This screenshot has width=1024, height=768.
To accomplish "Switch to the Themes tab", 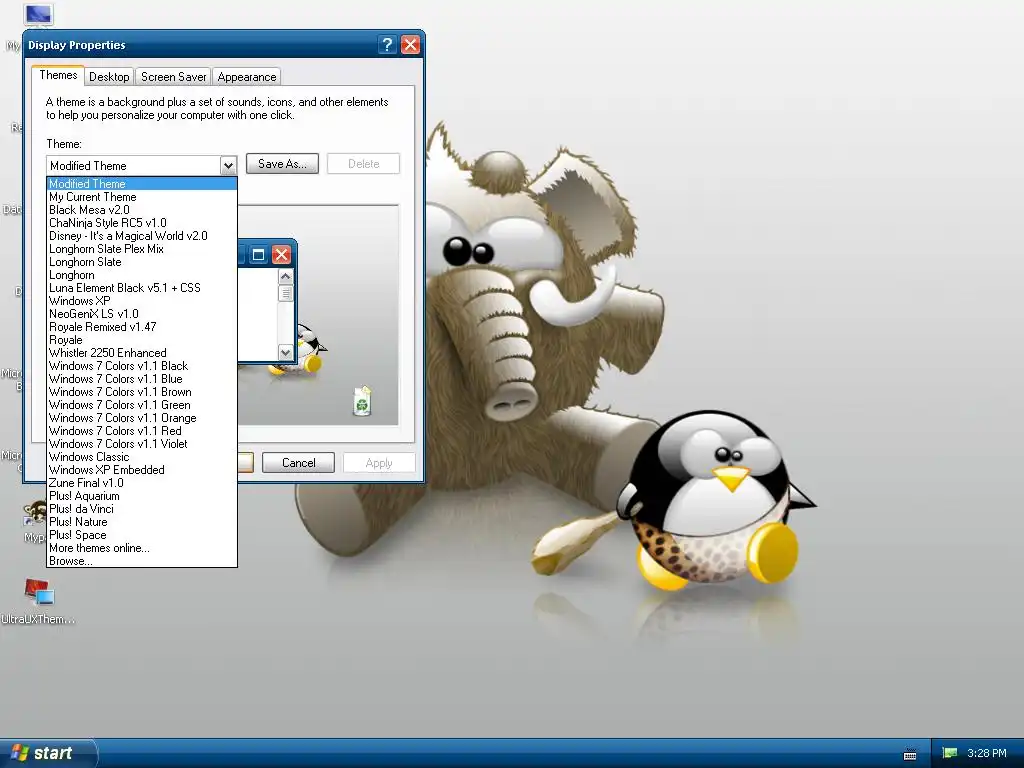I will coord(58,75).
